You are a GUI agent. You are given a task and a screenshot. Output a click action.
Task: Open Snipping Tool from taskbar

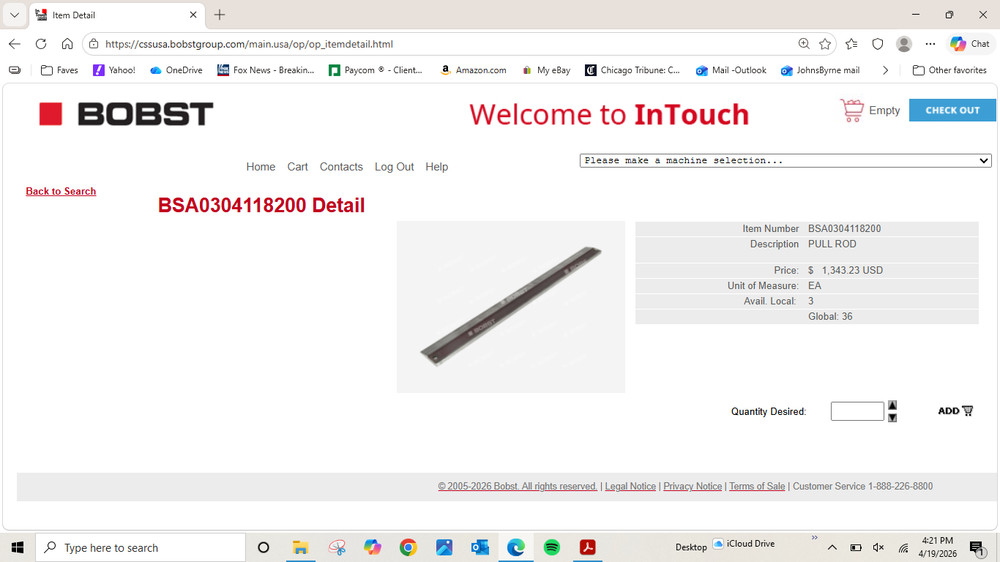pyautogui.click(x=337, y=547)
